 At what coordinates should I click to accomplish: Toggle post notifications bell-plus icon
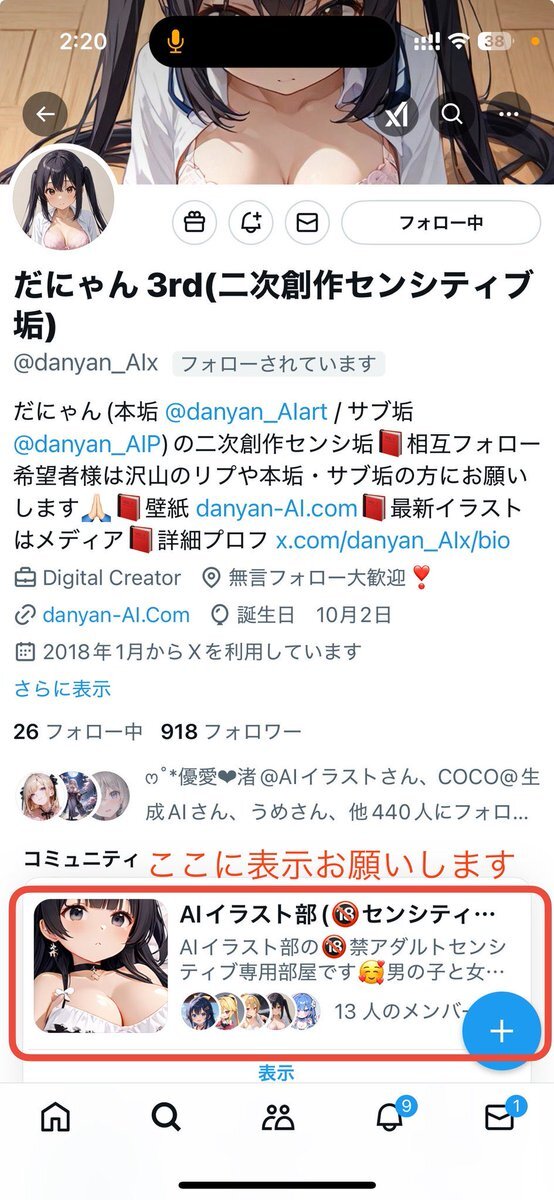coord(251,223)
